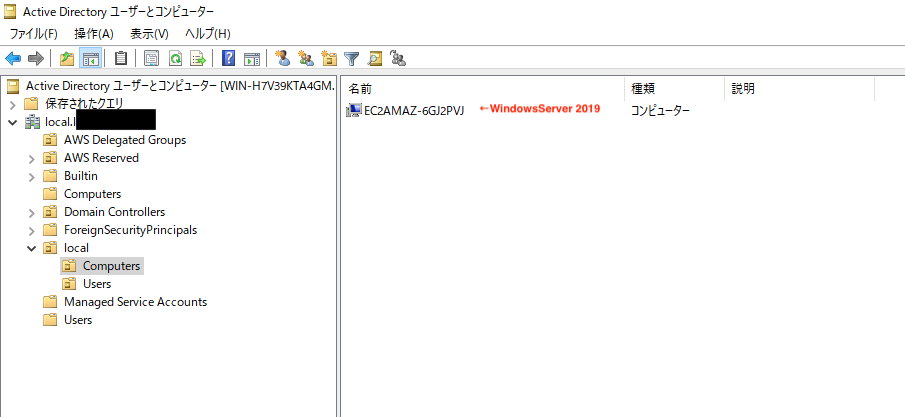
Task: Select Managed Service Accounts in the tree
Action: click(x=136, y=301)
